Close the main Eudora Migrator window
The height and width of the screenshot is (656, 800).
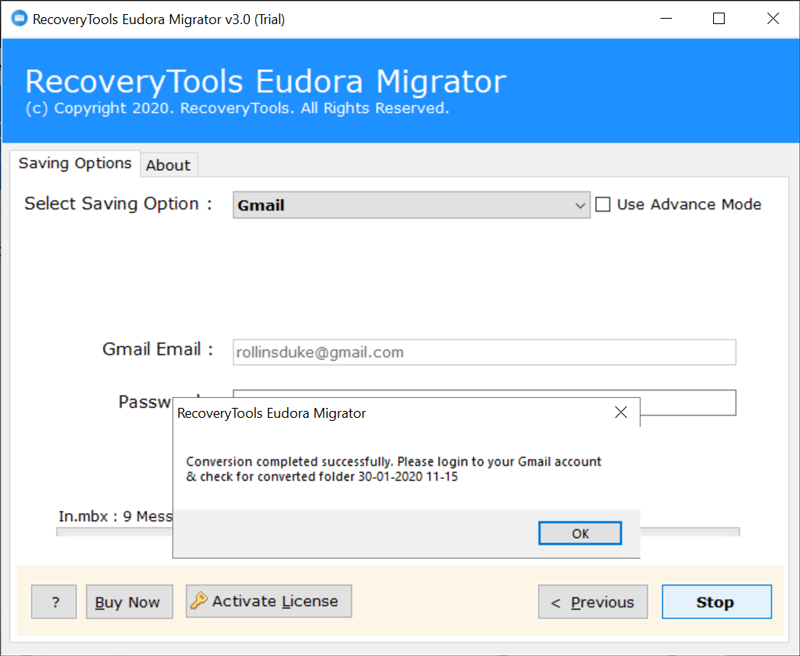click(773, 19)
